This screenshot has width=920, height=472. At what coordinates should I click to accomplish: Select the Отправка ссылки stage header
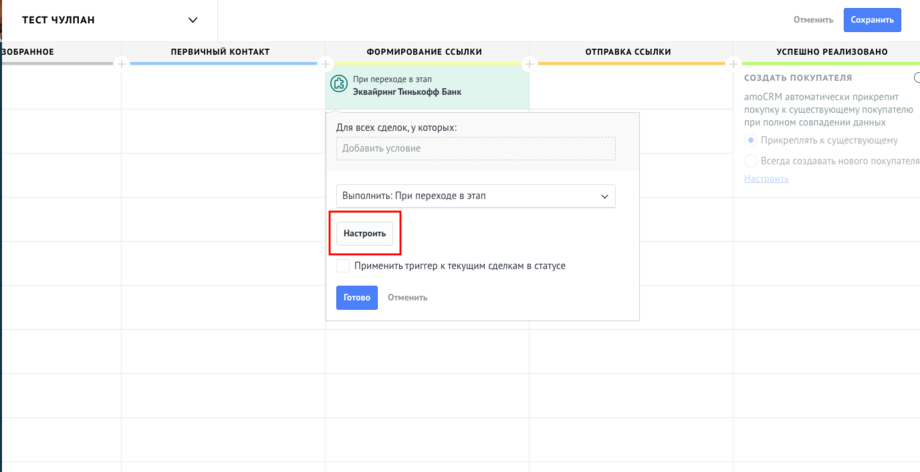coord(628,52)
